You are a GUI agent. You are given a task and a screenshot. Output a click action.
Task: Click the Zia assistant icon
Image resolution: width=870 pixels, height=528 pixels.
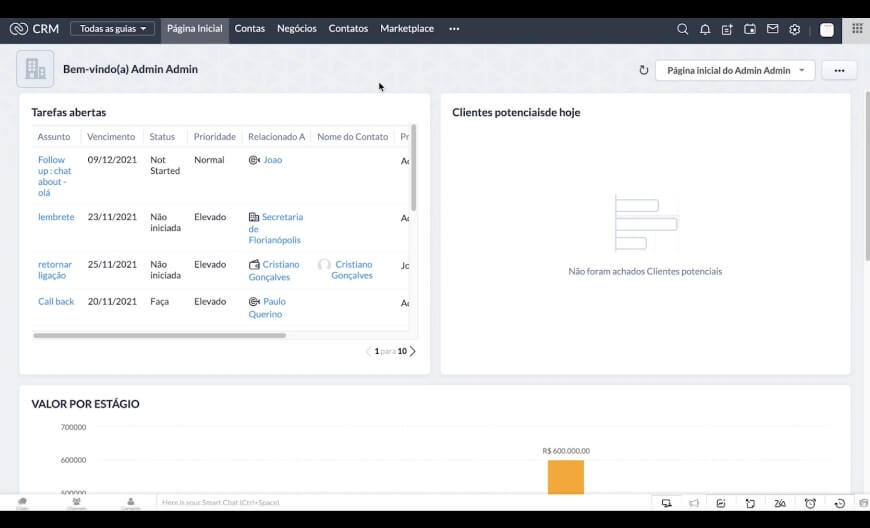click(x=780, y=503)
